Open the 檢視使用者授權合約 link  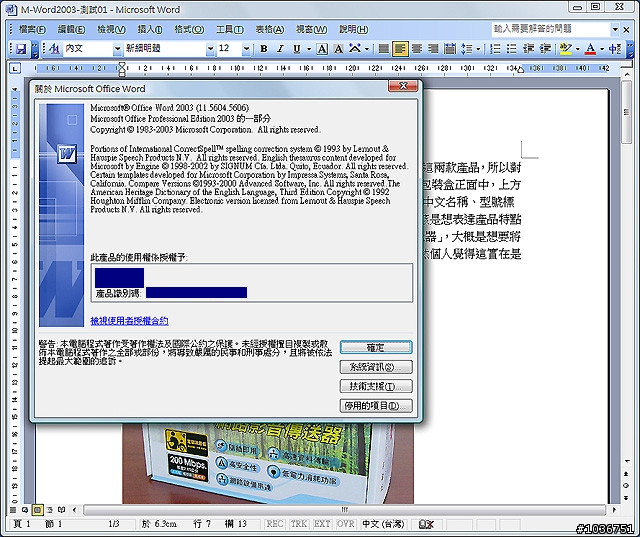point(129,321)
